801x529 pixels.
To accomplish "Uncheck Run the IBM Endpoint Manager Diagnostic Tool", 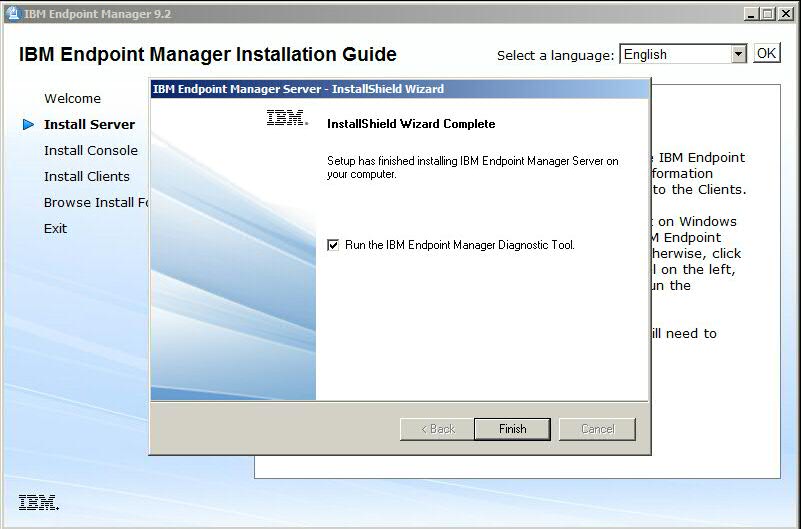I will [x=333, y=245].
